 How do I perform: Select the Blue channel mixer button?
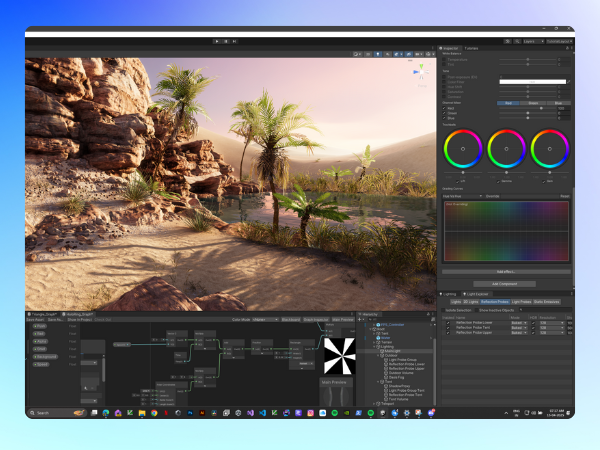pos(558,103)
